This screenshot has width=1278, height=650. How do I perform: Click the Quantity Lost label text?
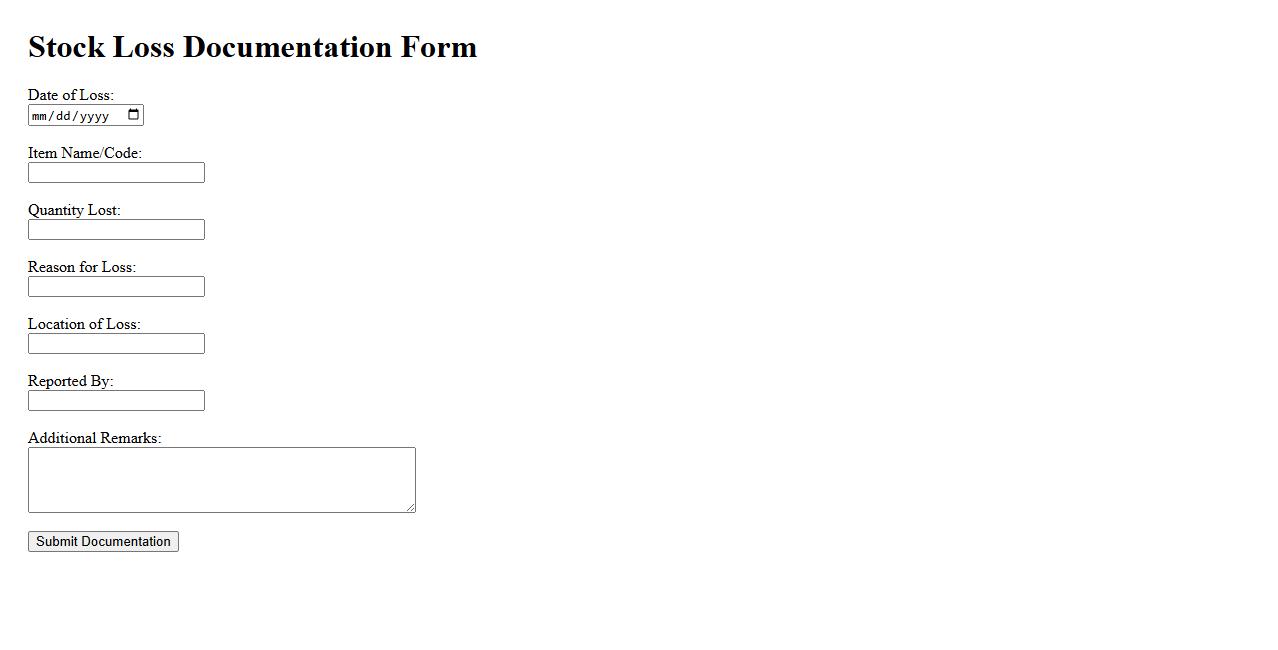tap(74, 210)
